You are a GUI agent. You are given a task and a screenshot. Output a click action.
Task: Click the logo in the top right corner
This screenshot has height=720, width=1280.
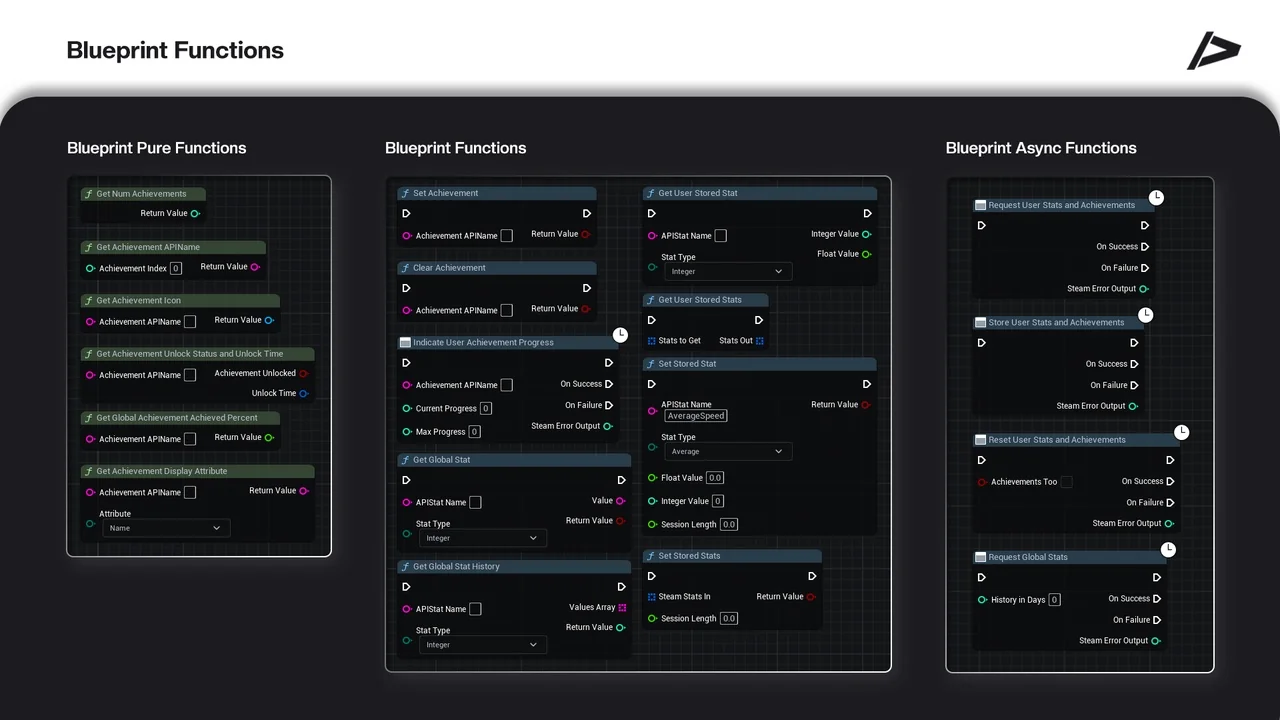(1213, 51)
